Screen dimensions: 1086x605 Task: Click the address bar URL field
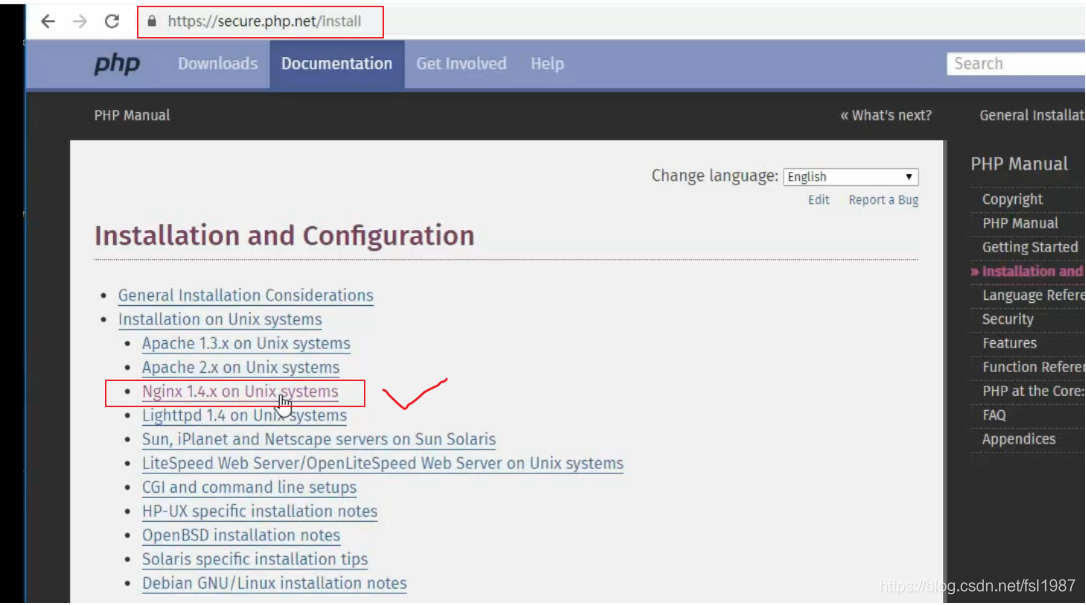(x=264, y=21)
